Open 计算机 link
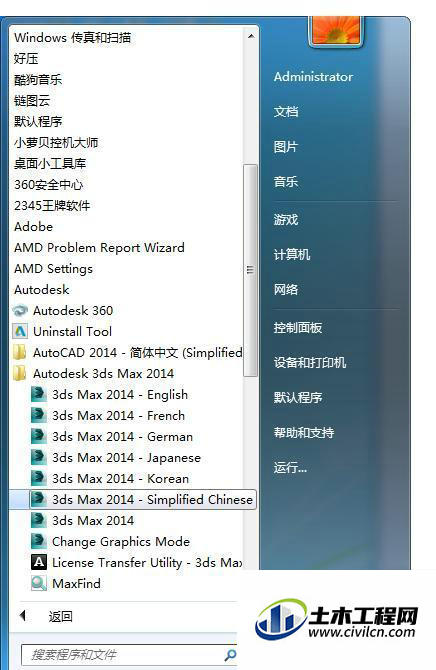The width and height of the screenshot is (436, 670). click(292, 255)
